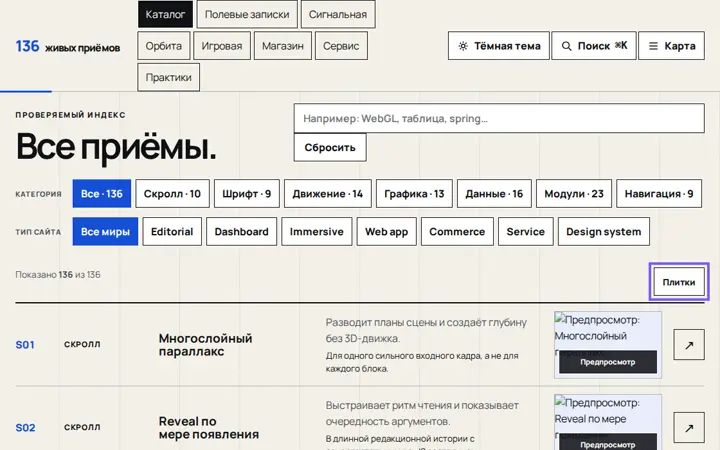Switch to Каталог tab

click(165, 14)
